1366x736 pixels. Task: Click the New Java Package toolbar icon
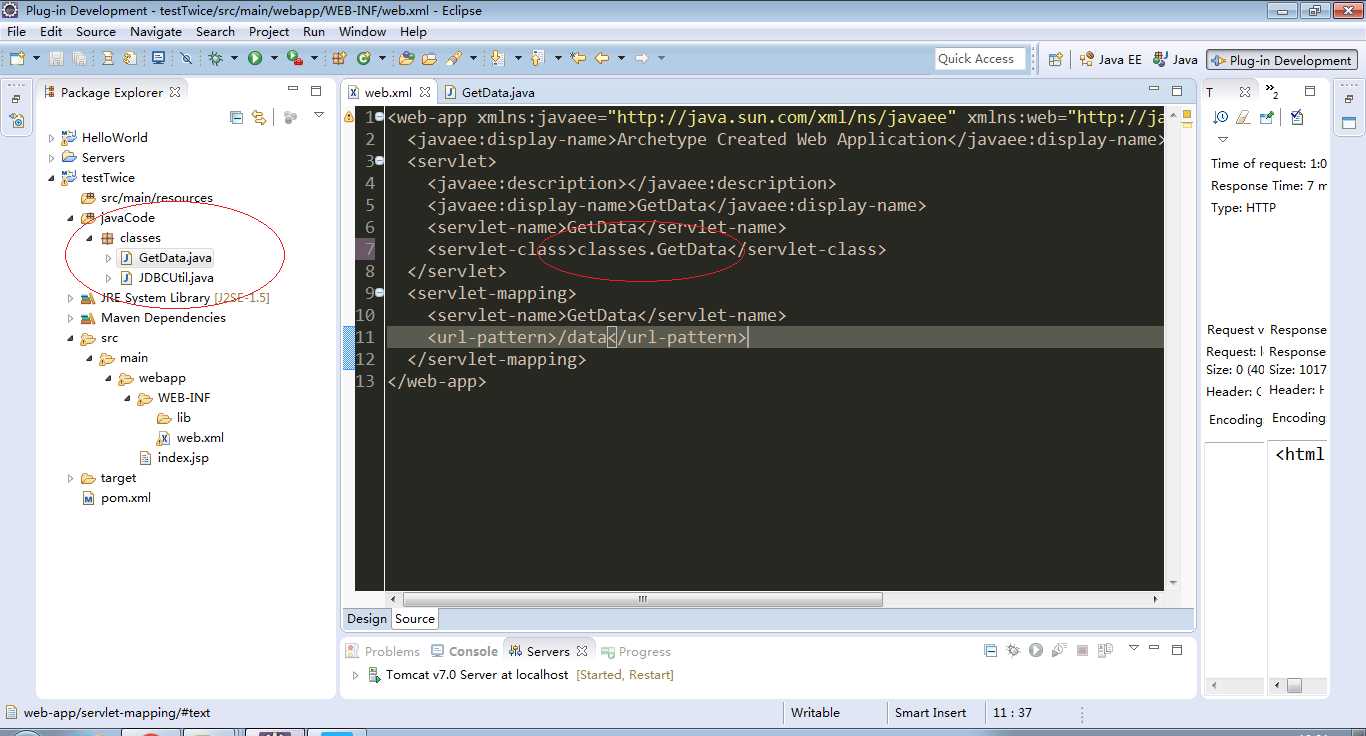click(339, 59)
